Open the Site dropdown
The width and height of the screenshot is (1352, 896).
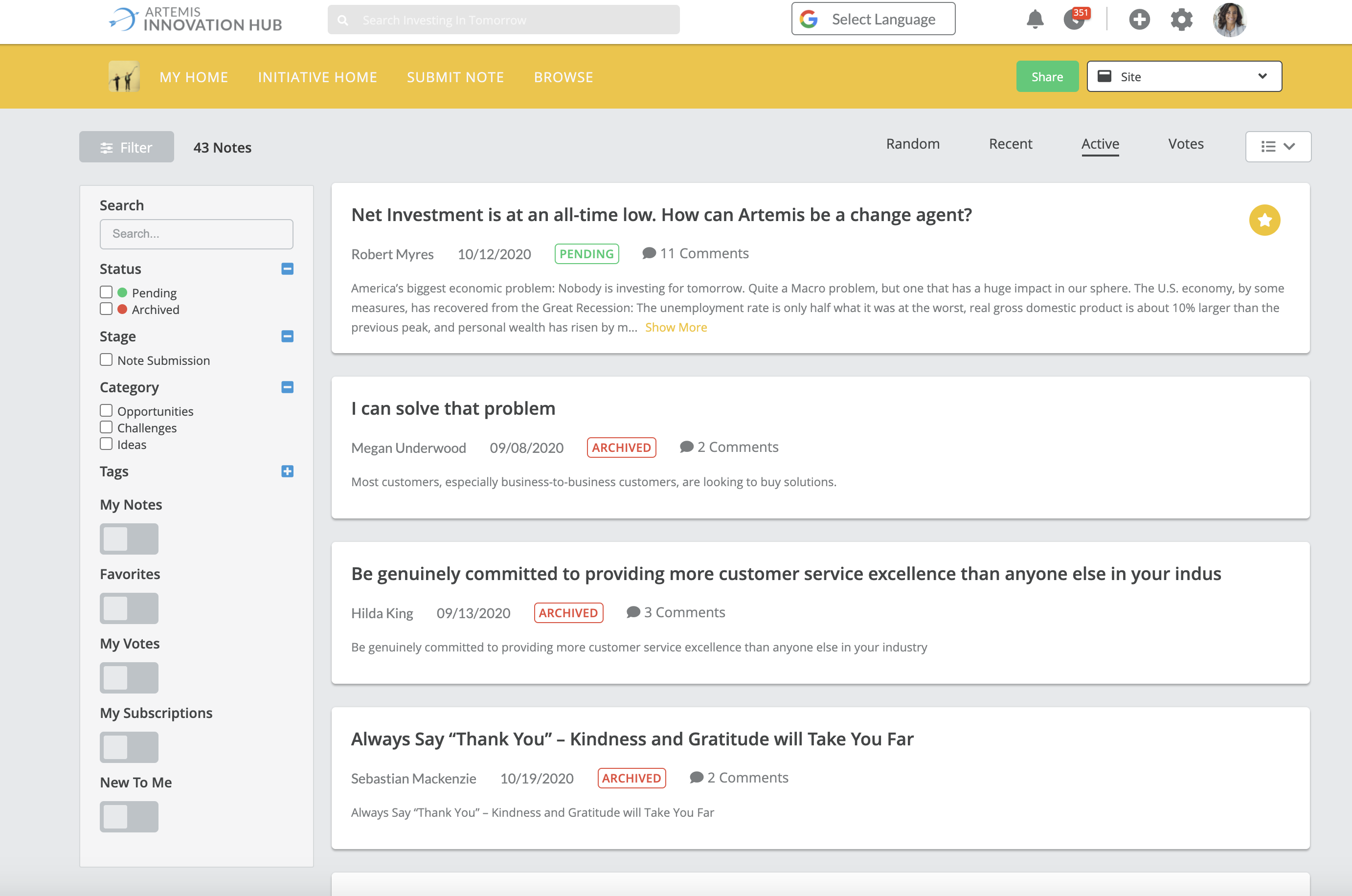pos(1184,77)
